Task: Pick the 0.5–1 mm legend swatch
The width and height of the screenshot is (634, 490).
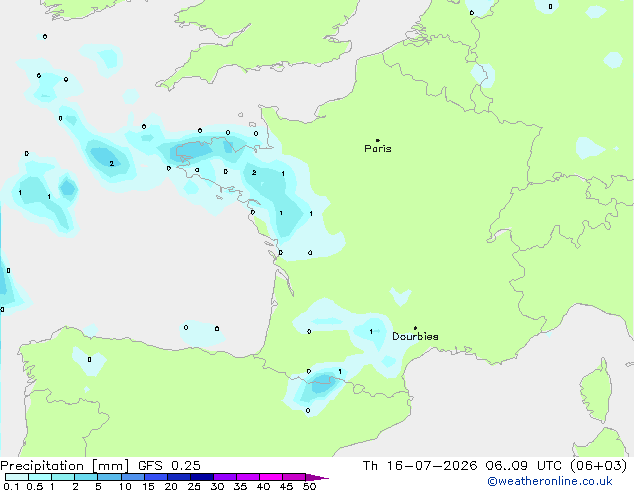Action: [x=40, y=477]
